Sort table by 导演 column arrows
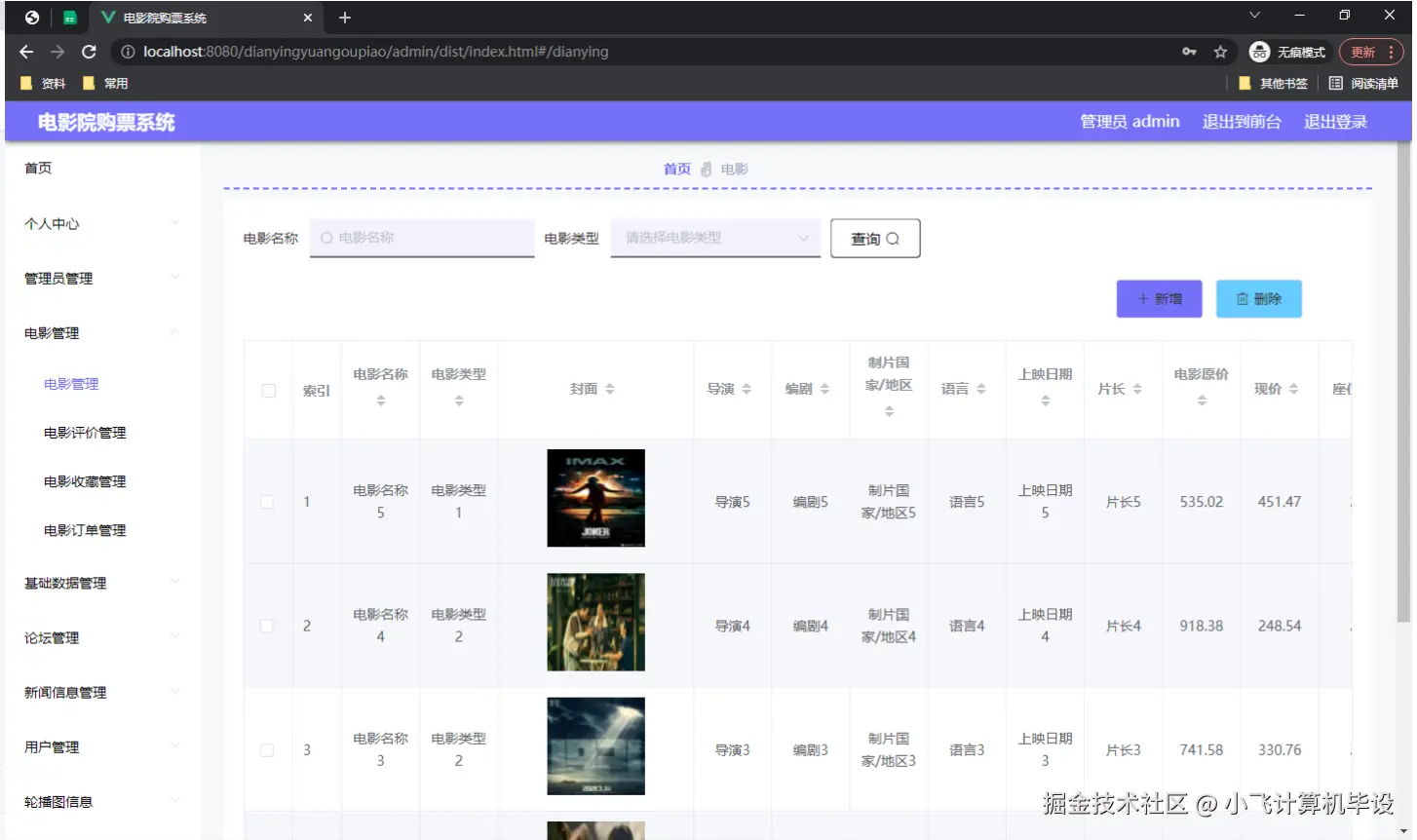The height and width of the screenshot is (840, 1417). click(747, 389)
